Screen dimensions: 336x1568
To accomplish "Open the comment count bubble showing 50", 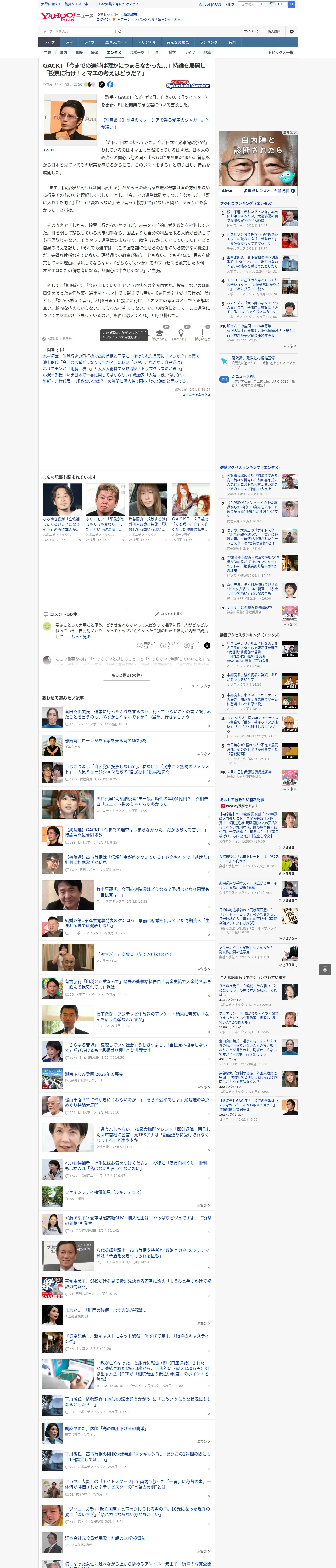I will (x=78, y=85).
